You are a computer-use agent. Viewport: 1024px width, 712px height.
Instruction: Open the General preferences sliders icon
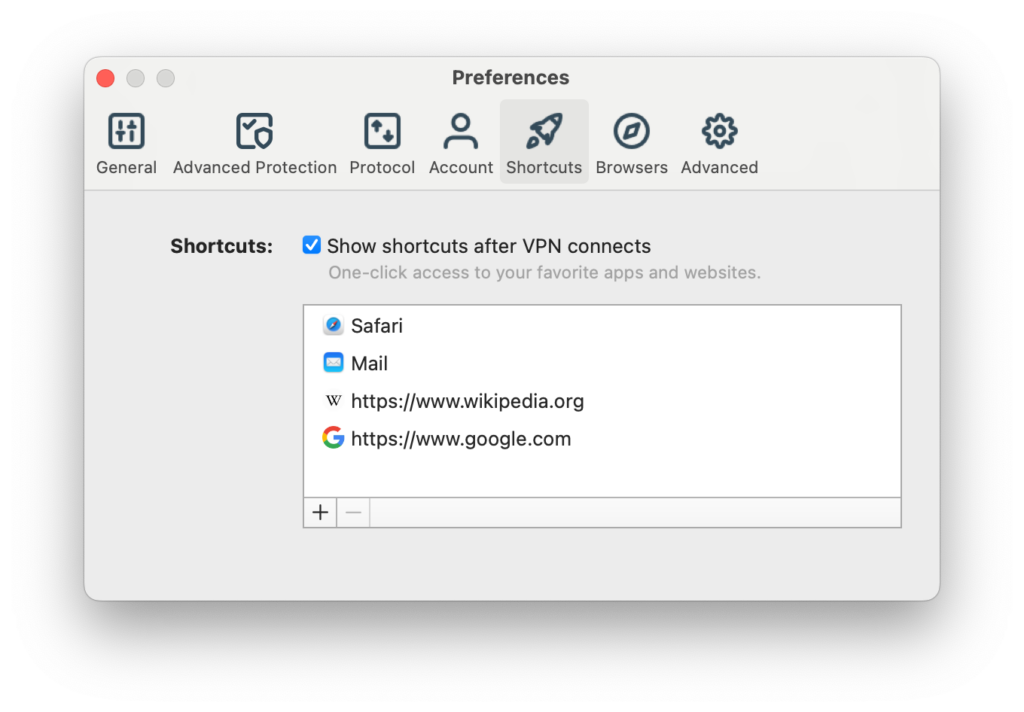tap(126, 131)
